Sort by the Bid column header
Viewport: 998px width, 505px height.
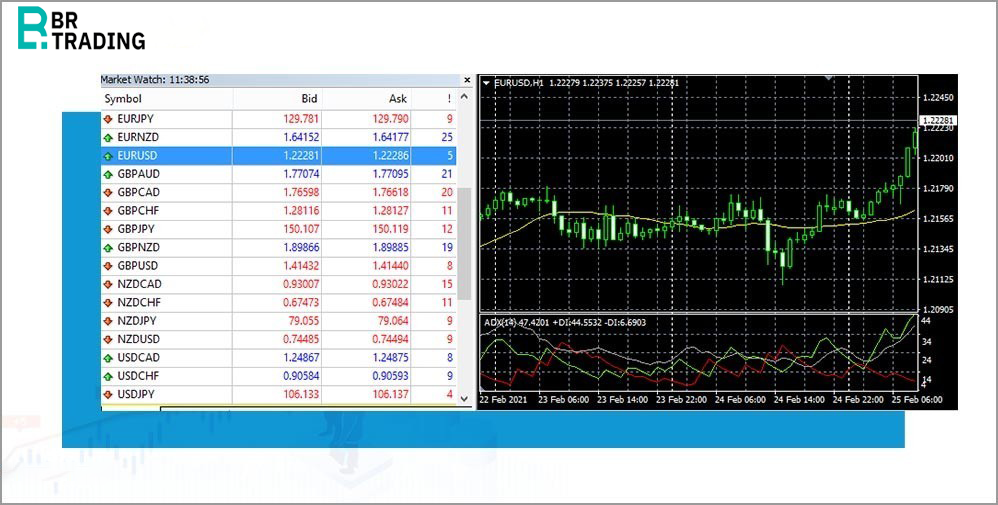(309, 99)
